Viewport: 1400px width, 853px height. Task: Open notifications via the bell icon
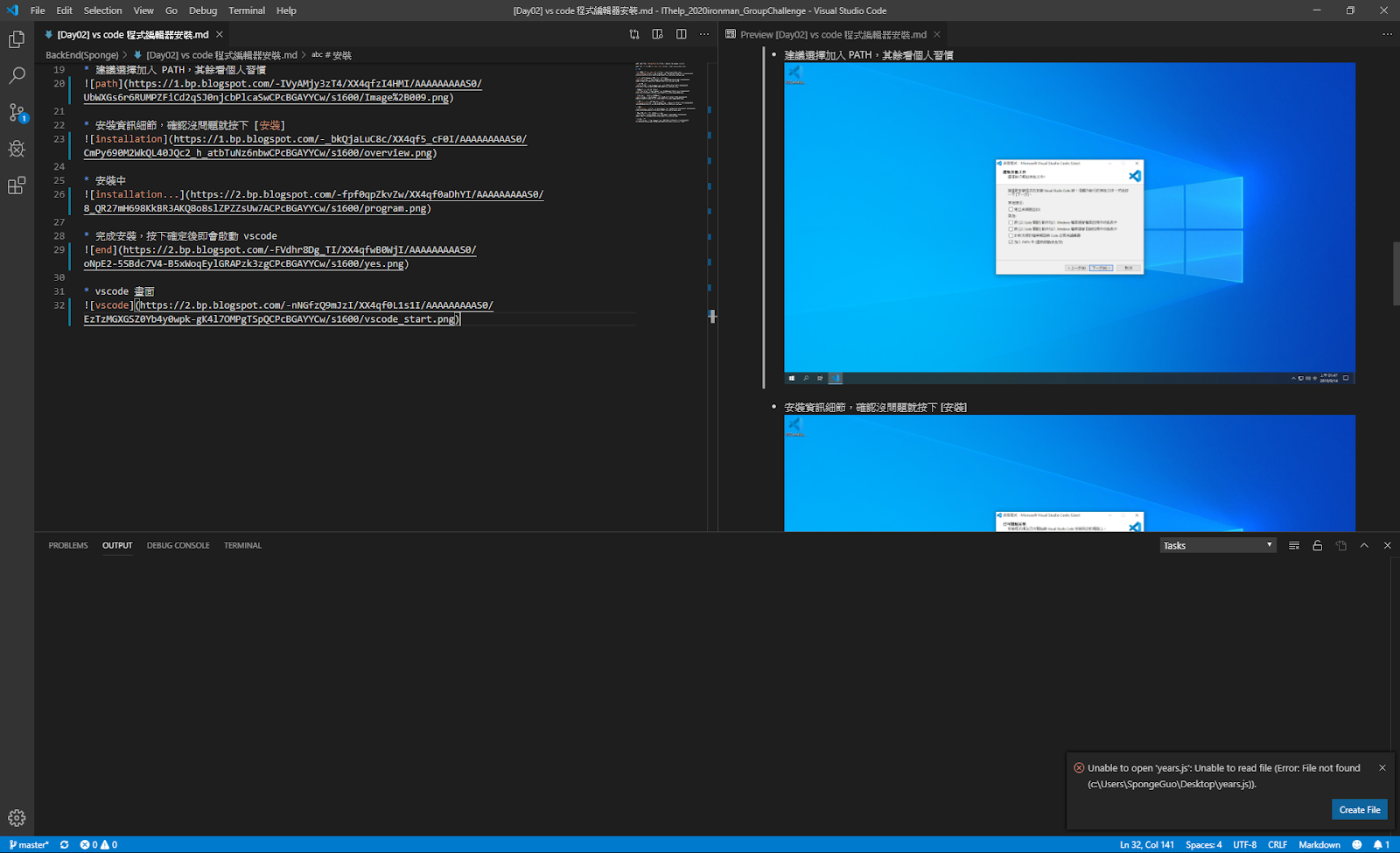tap(1381, 845)
